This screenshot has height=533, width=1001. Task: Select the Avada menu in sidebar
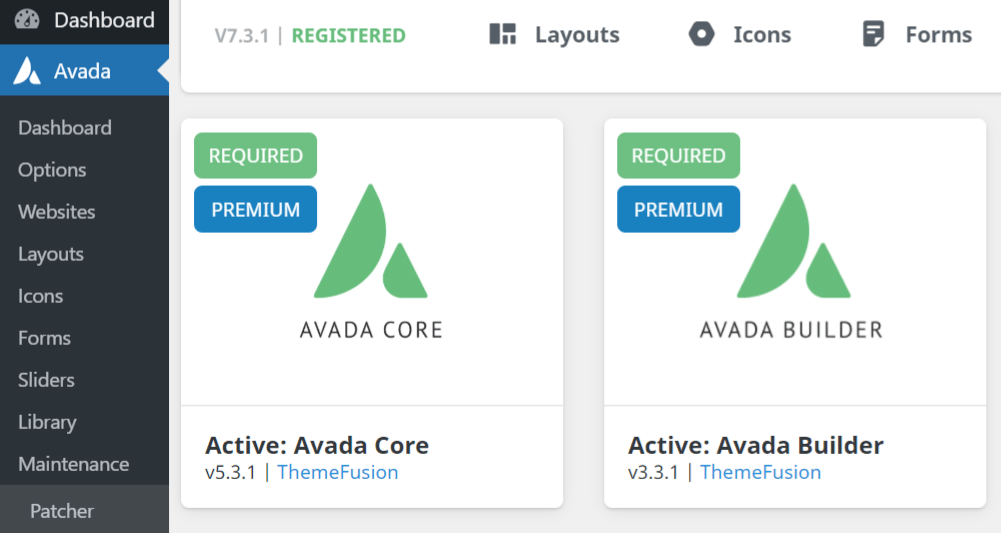pos(84,70)
